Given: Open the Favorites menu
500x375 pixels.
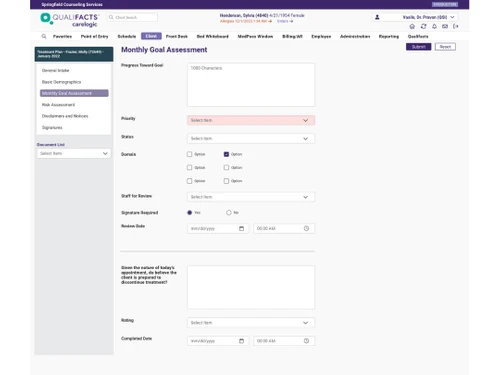Looking at the screenshot, I should [x=62, y=36].
